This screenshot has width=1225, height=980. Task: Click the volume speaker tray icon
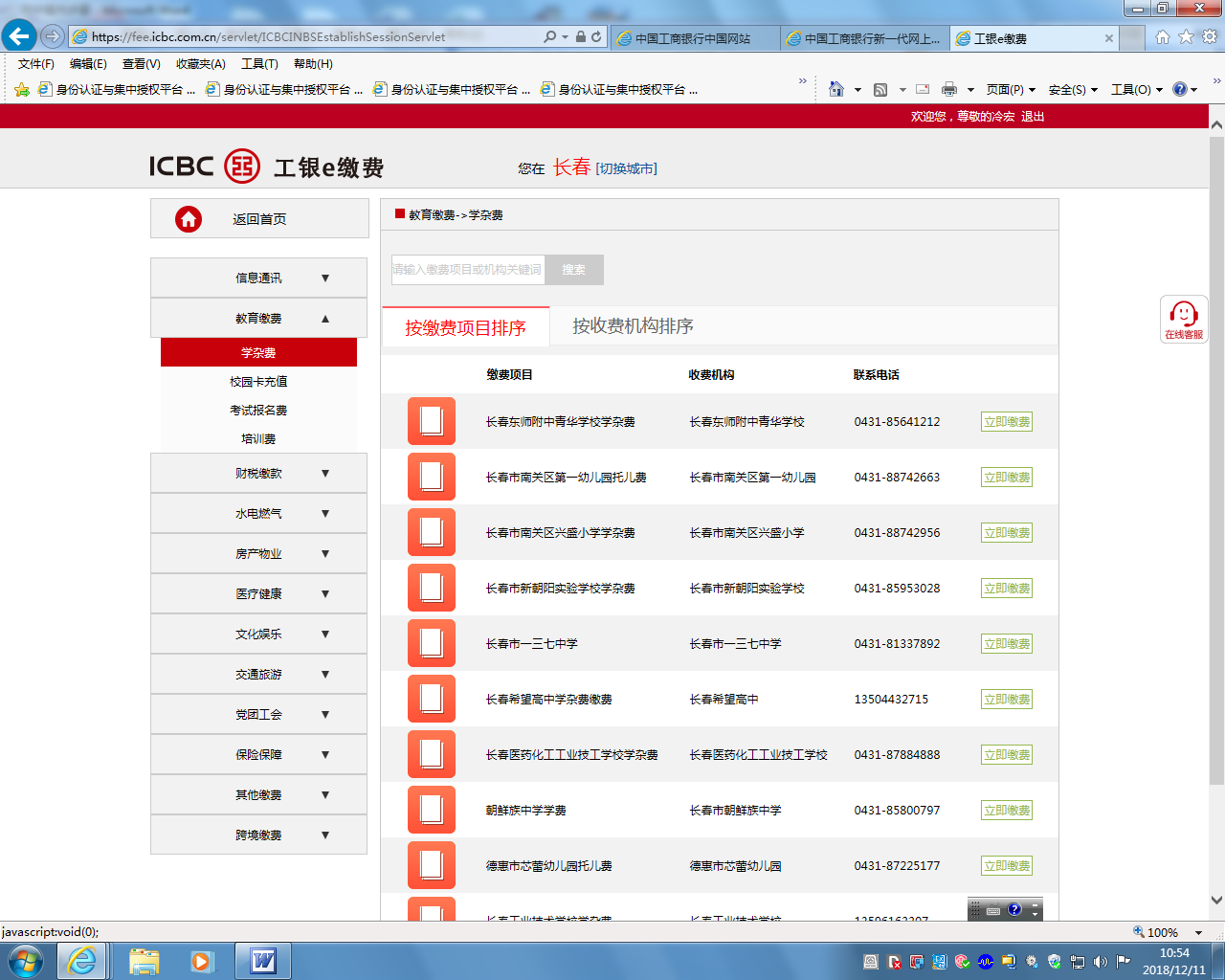pyautogui.click(x=1100, y=962)
